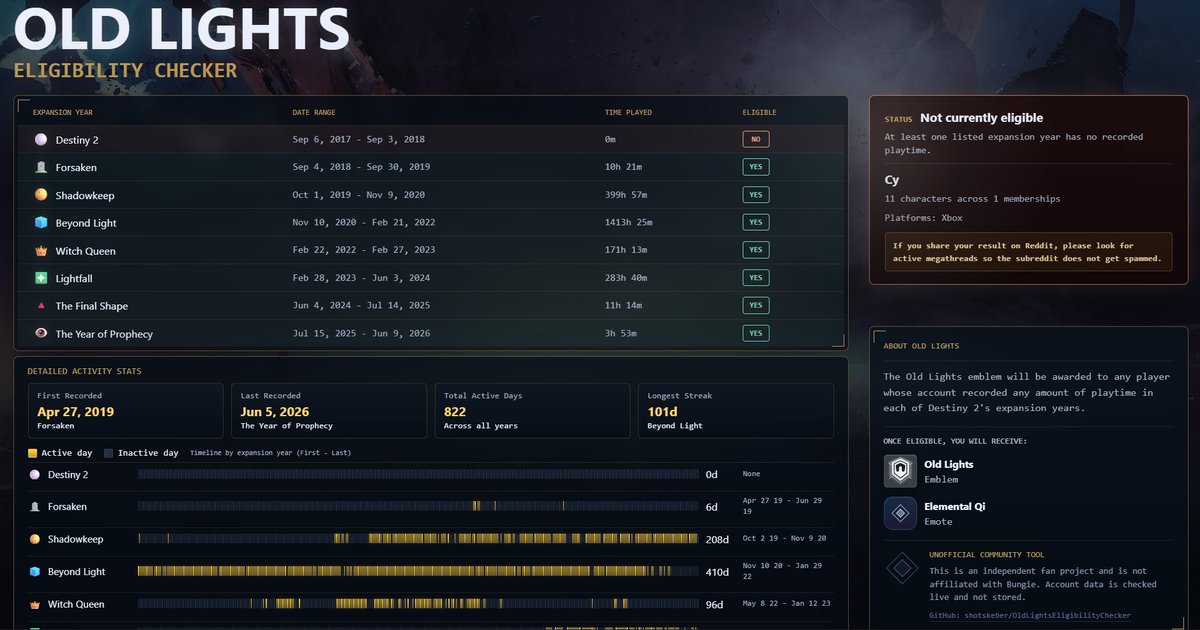This screenshot has height=630, width=1200.
Task: Click the Last Recorded Jun 5, 2026 card
Action: point(329,410)
